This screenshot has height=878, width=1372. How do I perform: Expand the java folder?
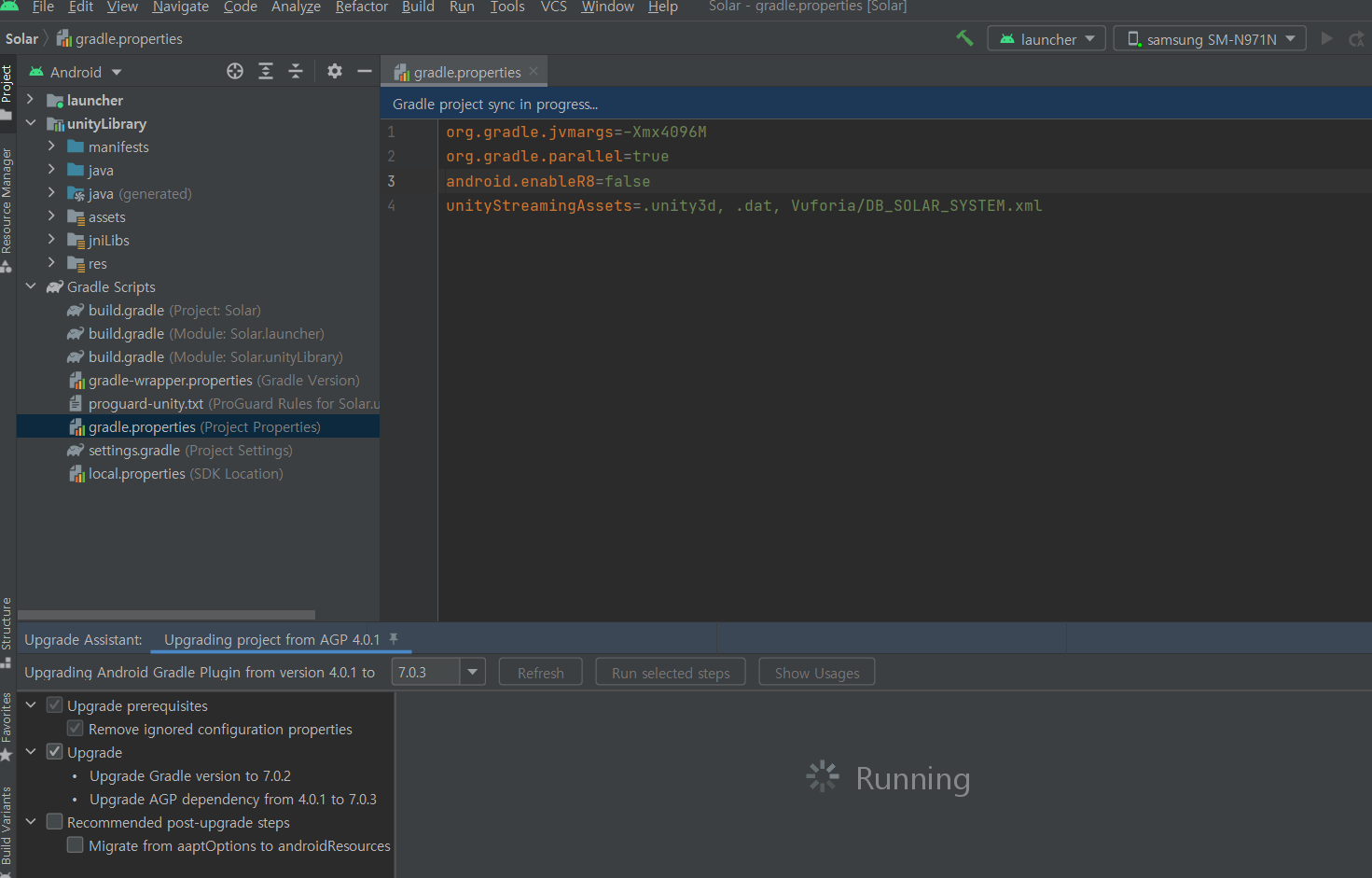click(51, 169)
